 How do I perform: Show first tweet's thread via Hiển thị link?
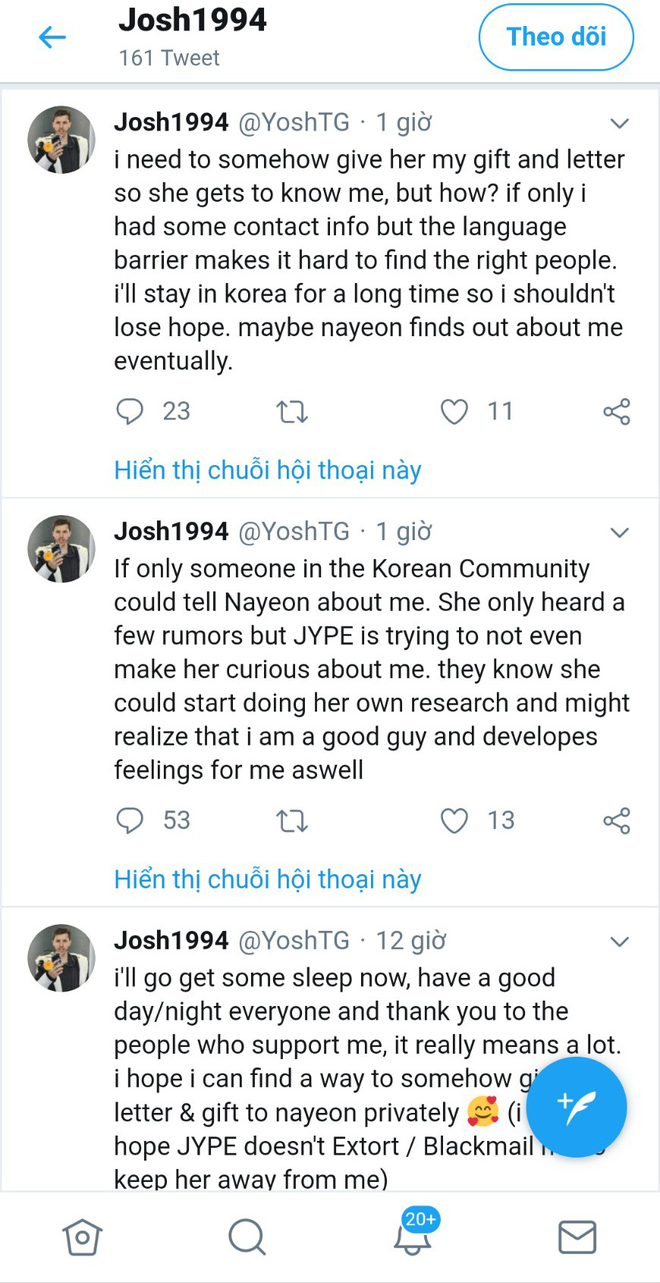268,470
